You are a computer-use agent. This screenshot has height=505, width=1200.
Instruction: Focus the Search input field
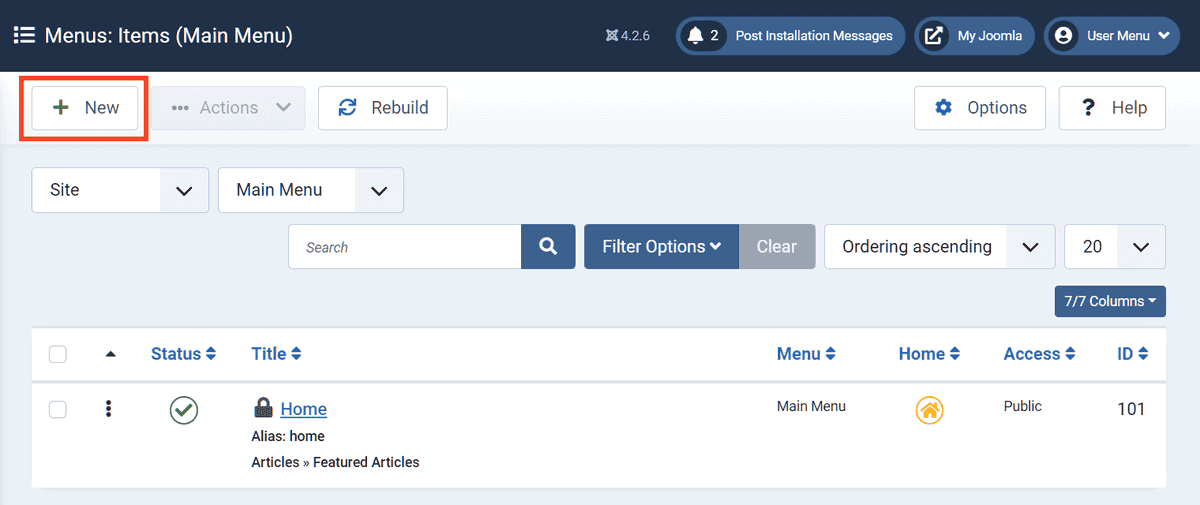pyautogui.click(x=405, y=247)
